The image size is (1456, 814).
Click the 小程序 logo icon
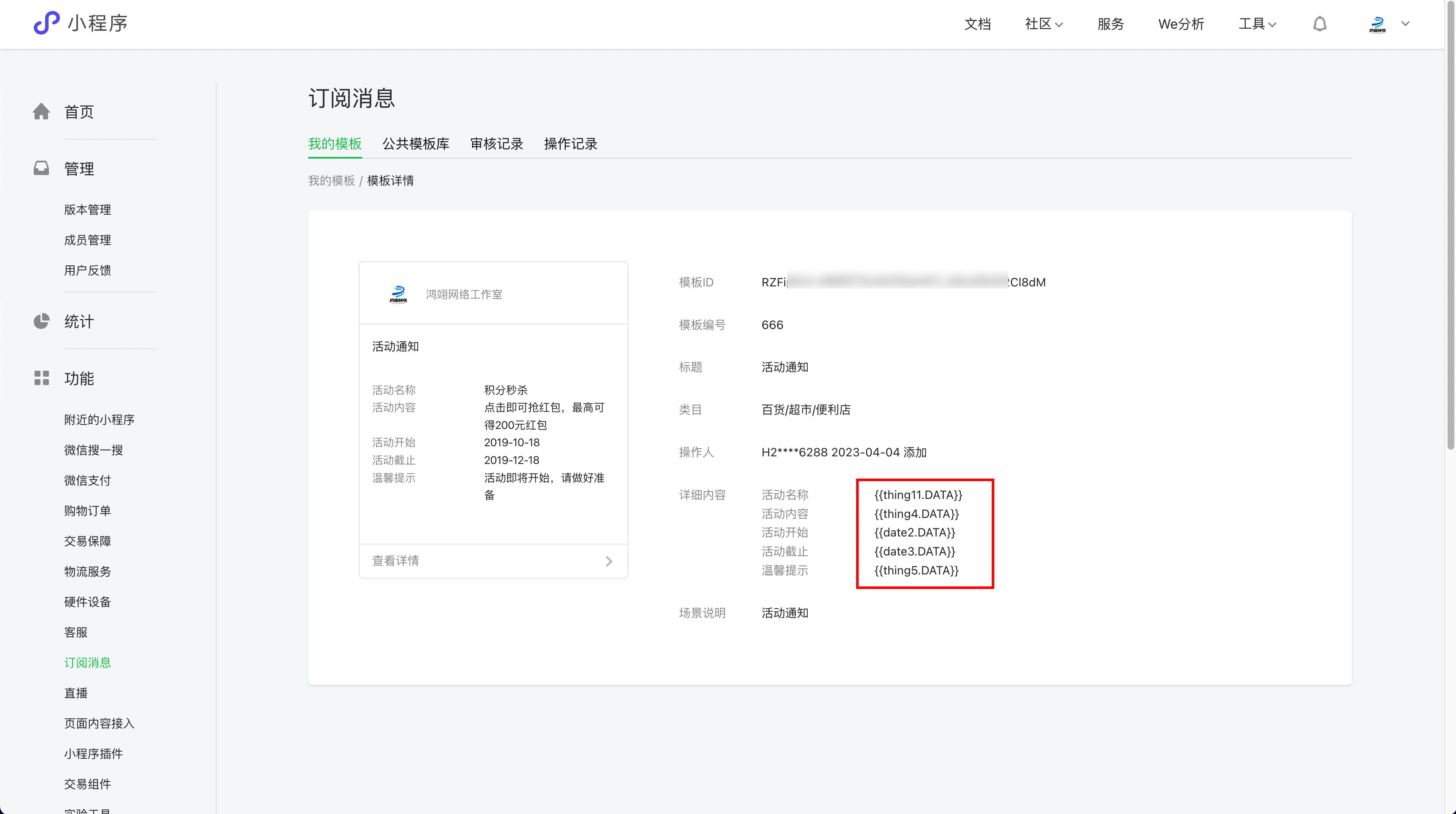tap(46, 23)
